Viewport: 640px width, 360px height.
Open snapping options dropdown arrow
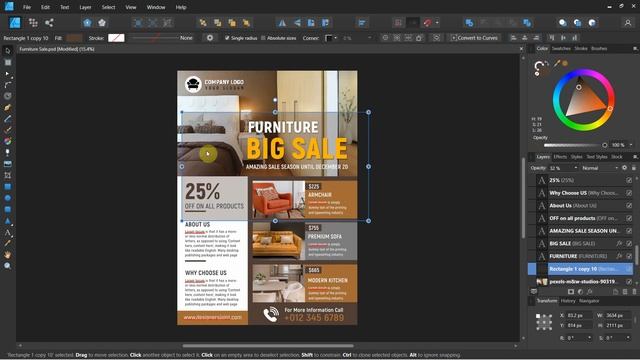coord(437,23)
